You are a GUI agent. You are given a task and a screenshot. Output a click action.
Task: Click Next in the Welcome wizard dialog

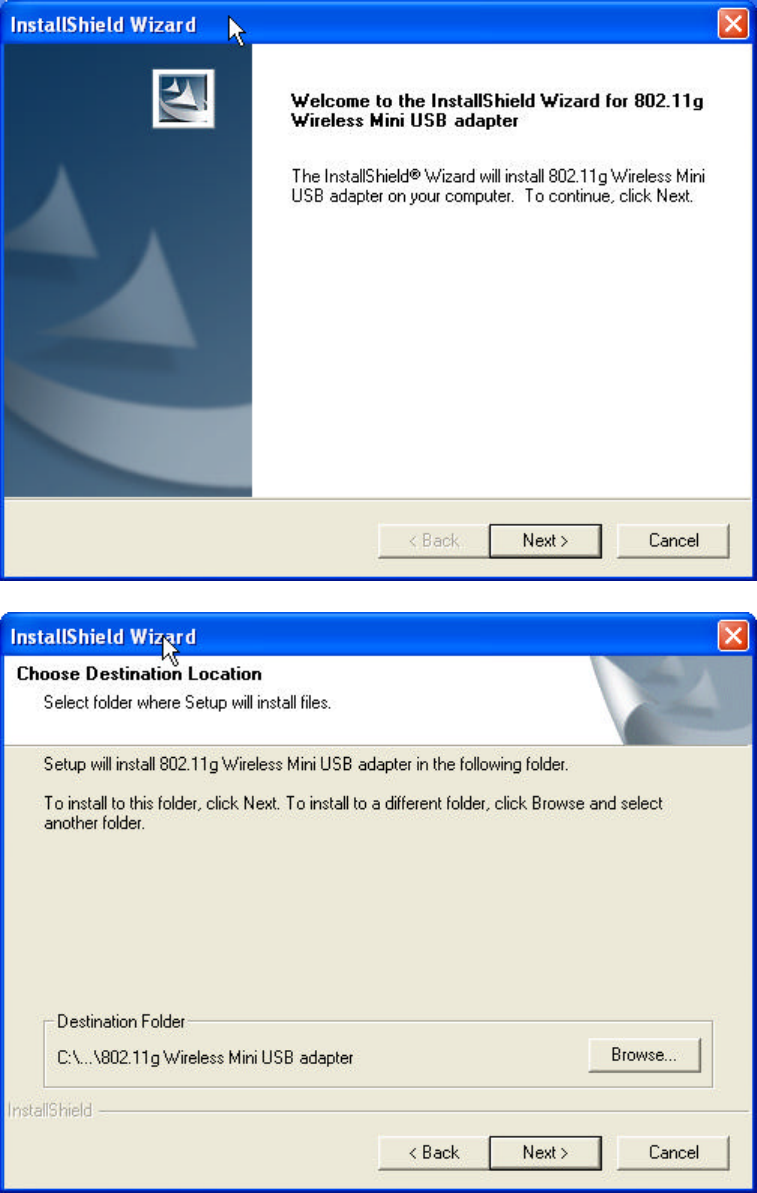click(545, 540)
